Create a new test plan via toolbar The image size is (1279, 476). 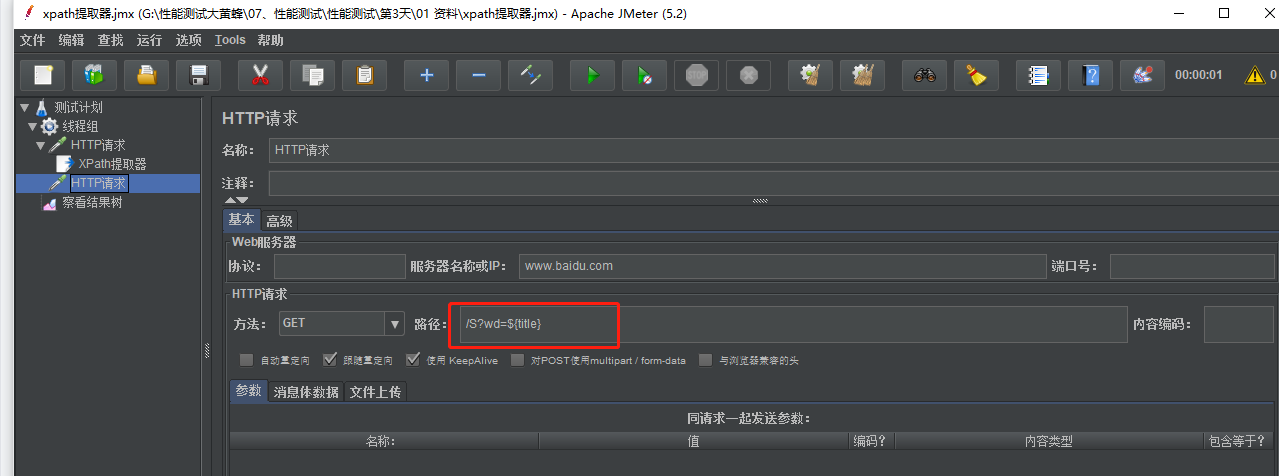click(43, 75)
